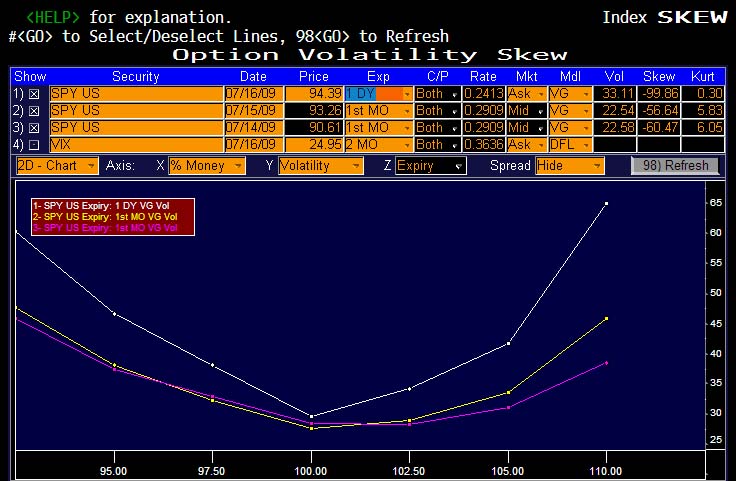736x481 pixels.
Task: Click the Security column header
Action: pyautogui.click(x=136, y=76)
